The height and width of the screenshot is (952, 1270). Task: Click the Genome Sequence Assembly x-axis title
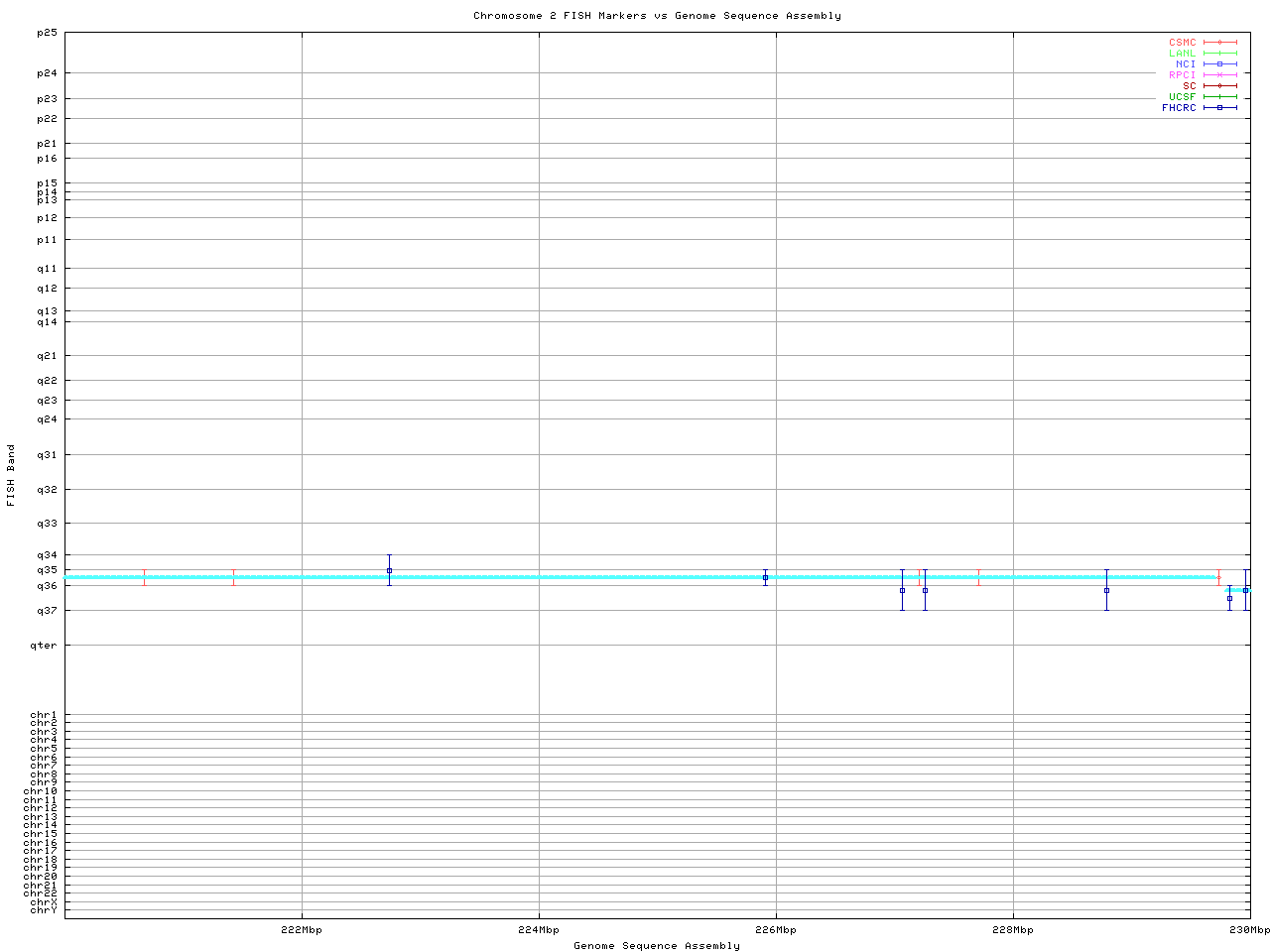pos(657,946)
